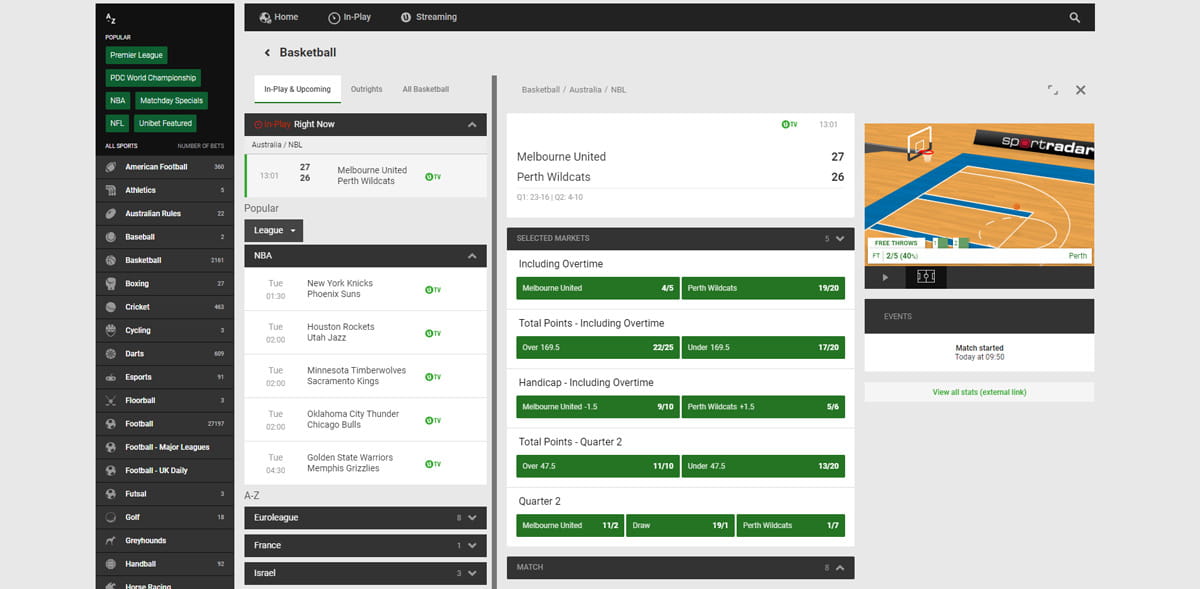Click the search magnifier icon
The image size is (1200, 589).
click(1075, 17)
